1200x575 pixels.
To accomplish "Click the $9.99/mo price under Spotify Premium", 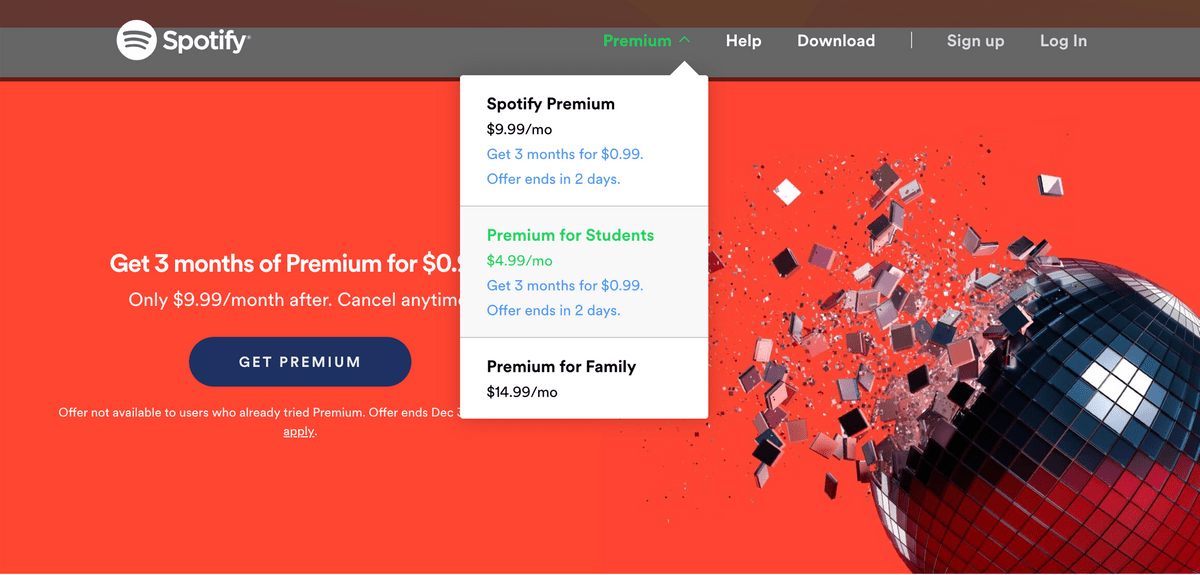I will (519, 129).
